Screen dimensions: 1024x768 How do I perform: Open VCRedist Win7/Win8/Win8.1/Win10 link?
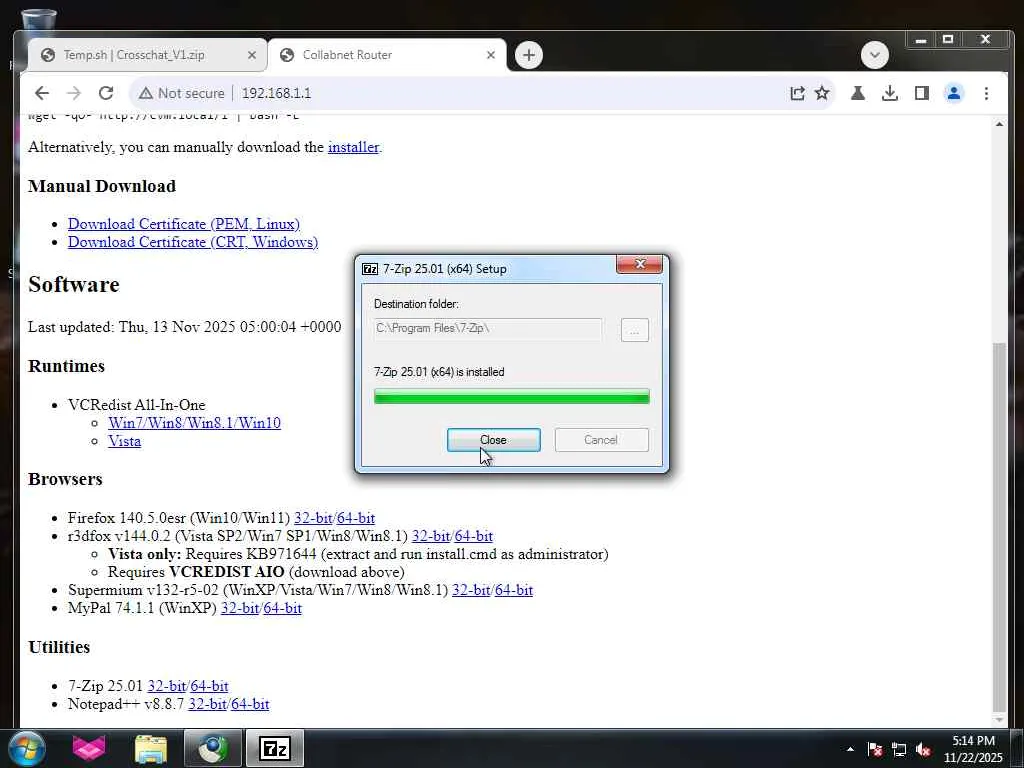(x=195, y=423)
